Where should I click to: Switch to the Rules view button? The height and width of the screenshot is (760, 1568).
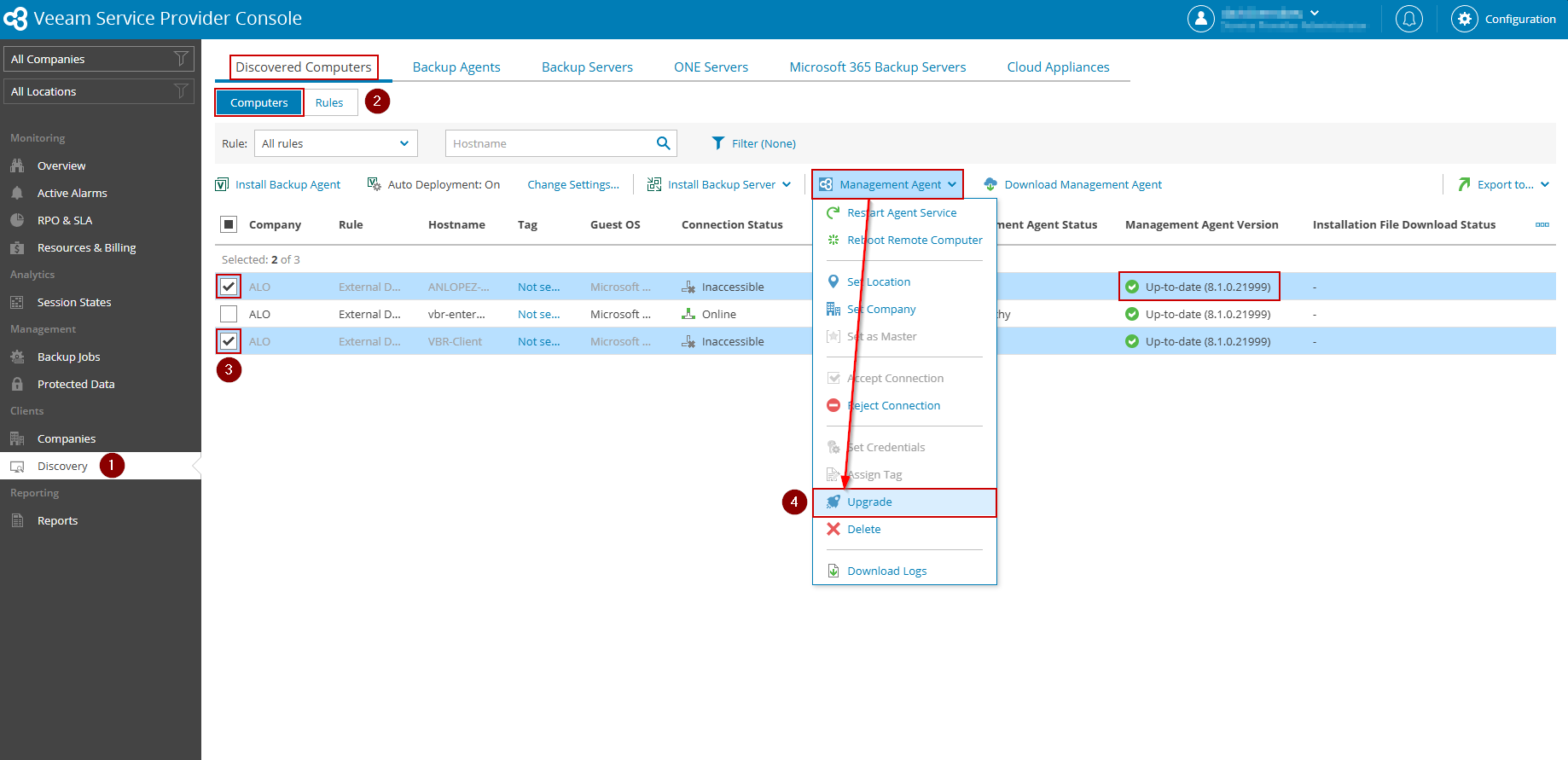tap(329, 103)
